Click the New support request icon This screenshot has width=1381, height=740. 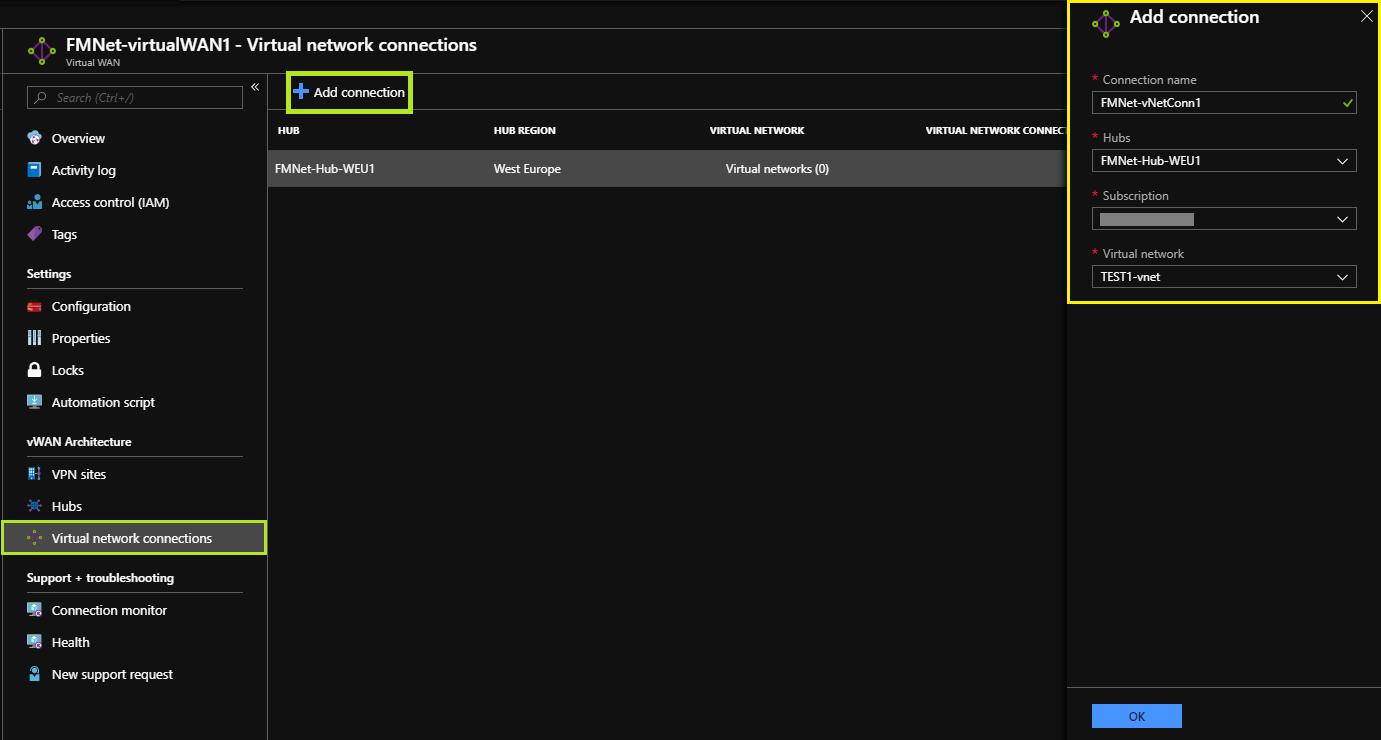point(35,674)
